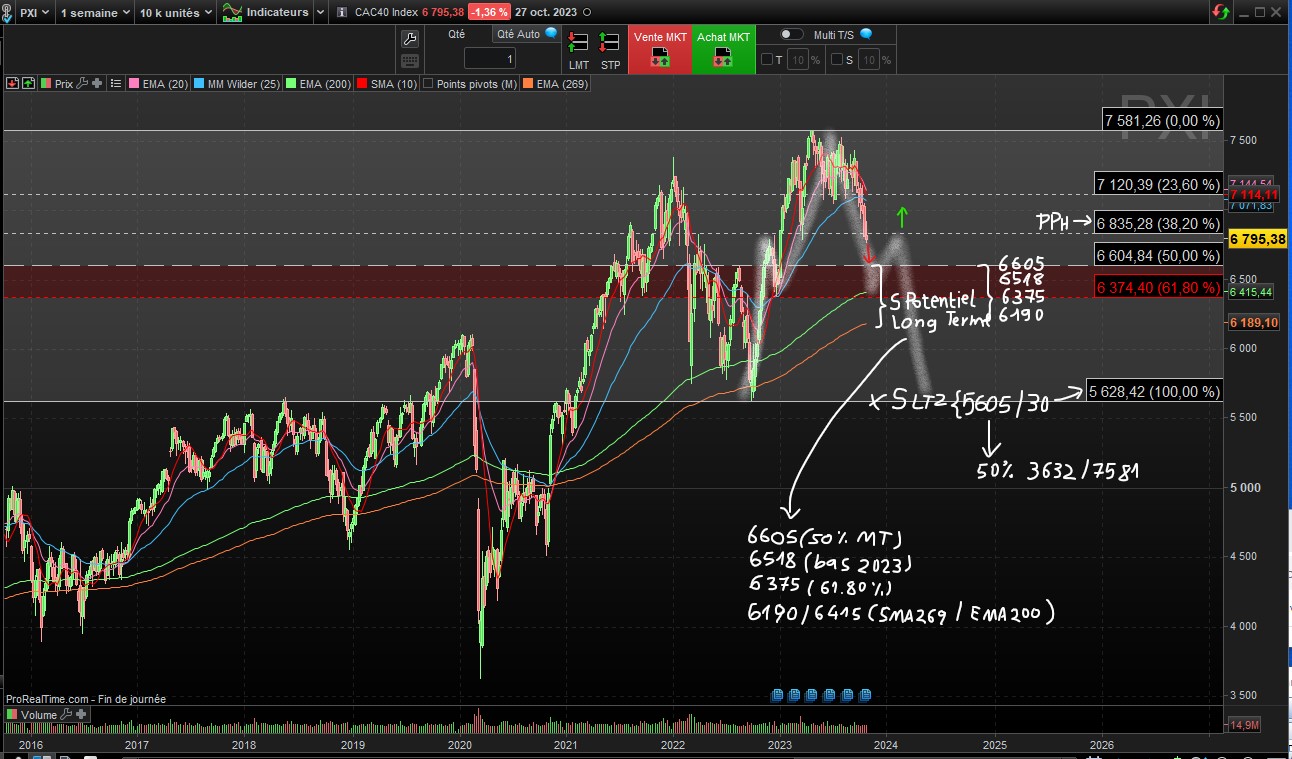
Task: Click the red down-arrow icon on indicator bar
Action: tap(12, 85)
